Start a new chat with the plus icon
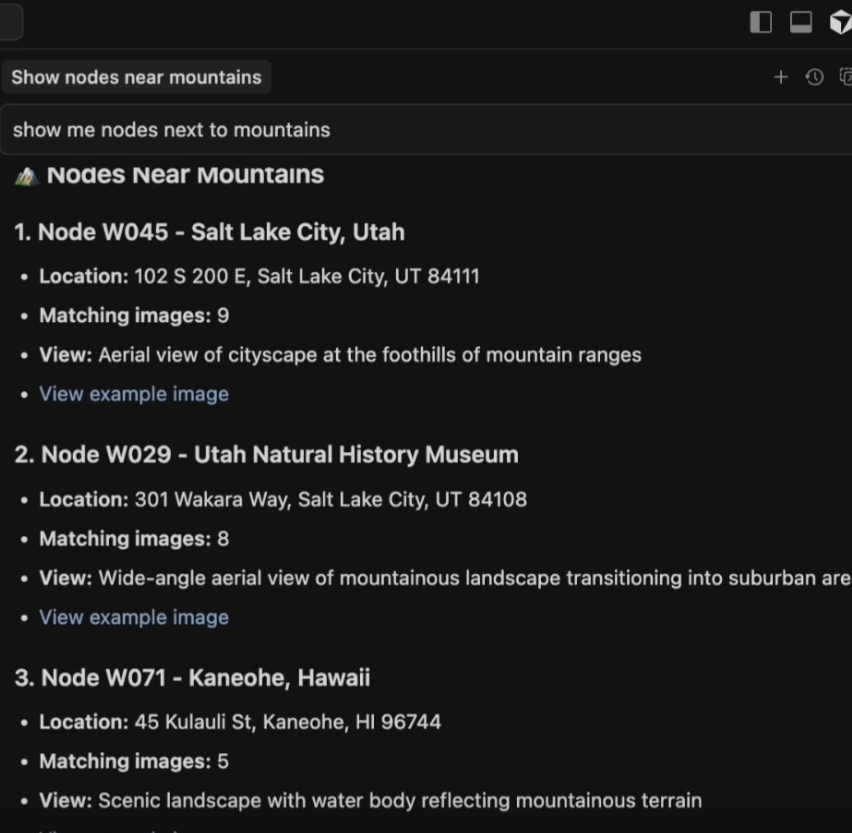Image resolution: width=852 pixels, height=833 pixels. [781, 77]
